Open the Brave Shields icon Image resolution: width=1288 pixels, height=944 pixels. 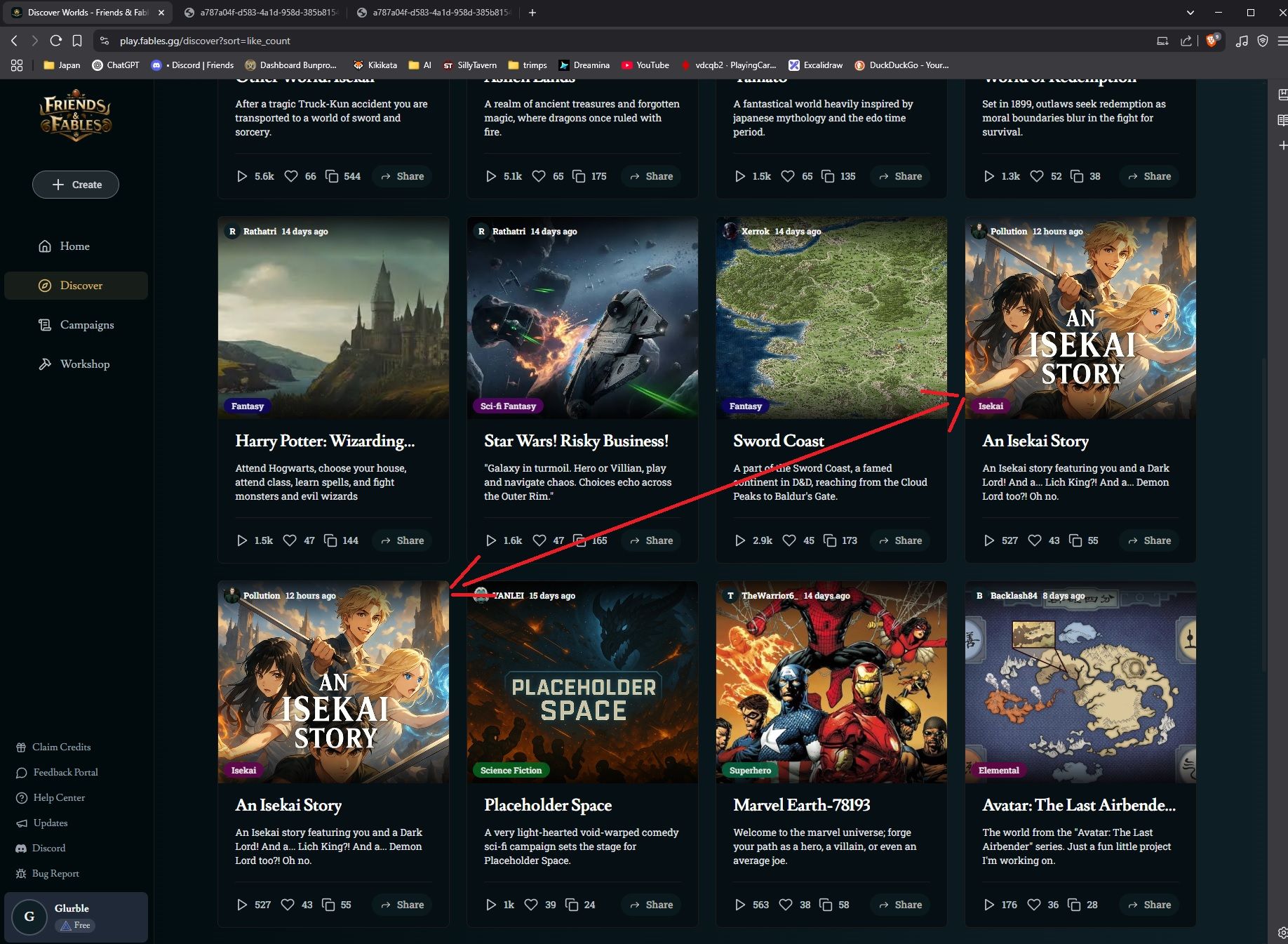point(1212,41)
